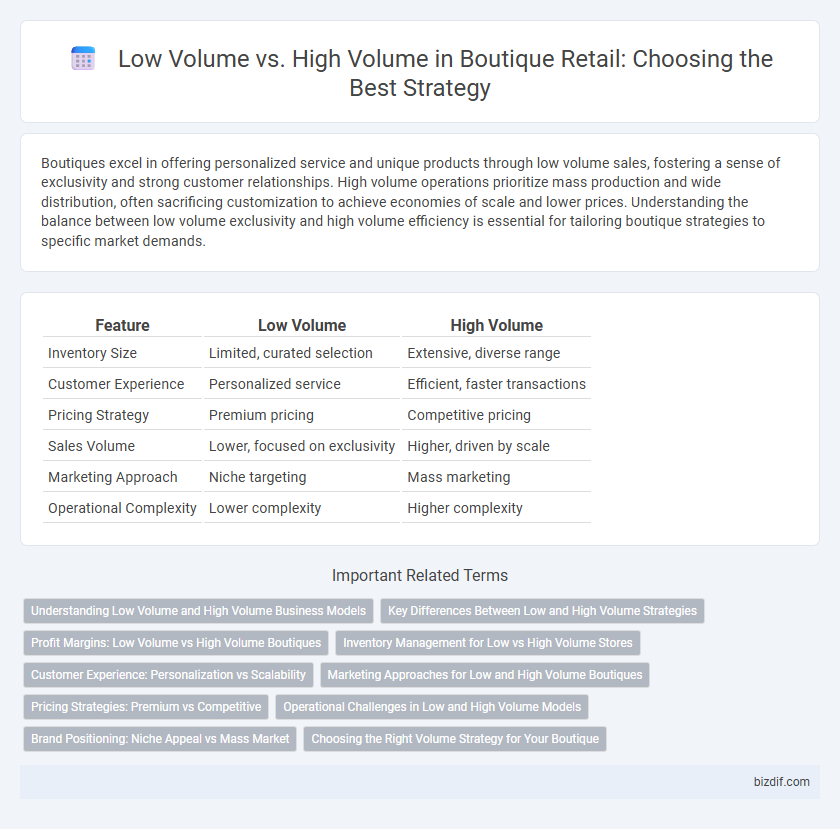Screen dimensions: 840x829
Task: Click the 'Important Related Terms' heading
Action: pos(420,576)
